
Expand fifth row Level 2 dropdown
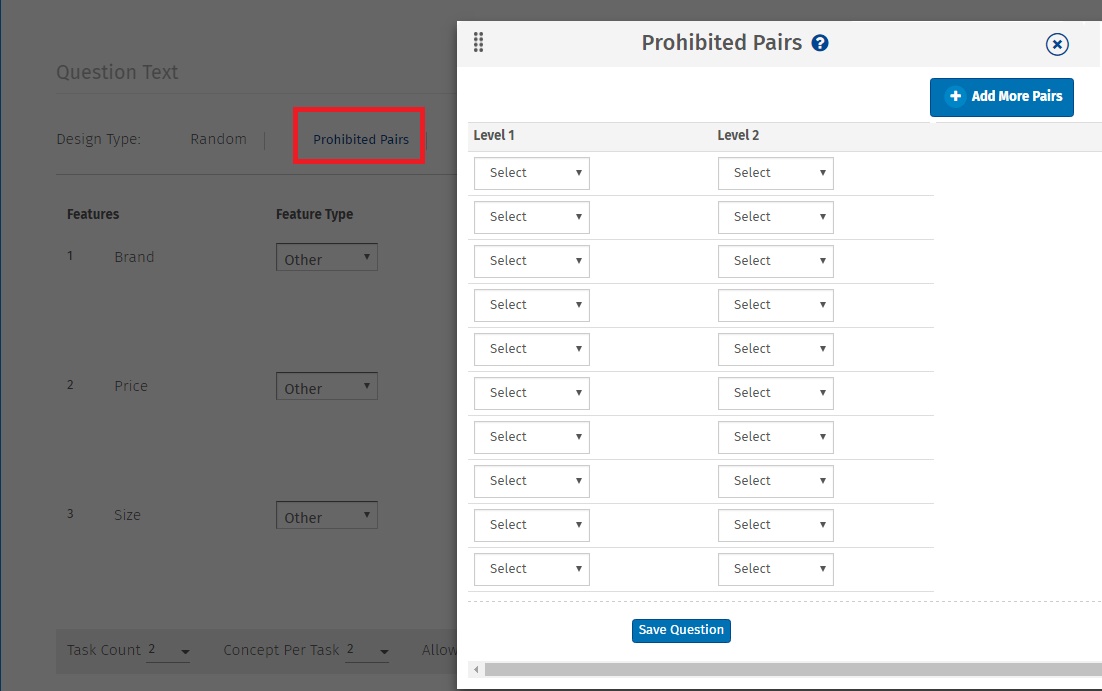point(775,349)
